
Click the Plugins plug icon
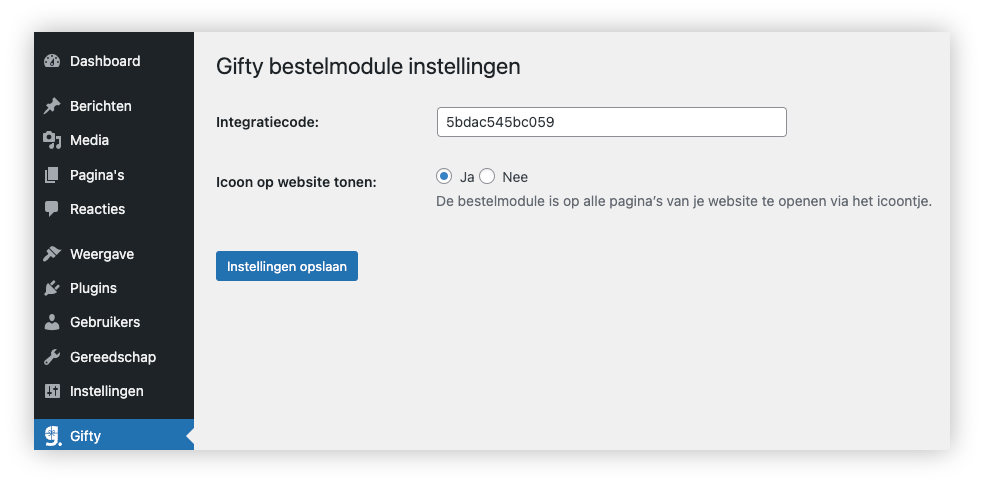[x=52, y=288]
